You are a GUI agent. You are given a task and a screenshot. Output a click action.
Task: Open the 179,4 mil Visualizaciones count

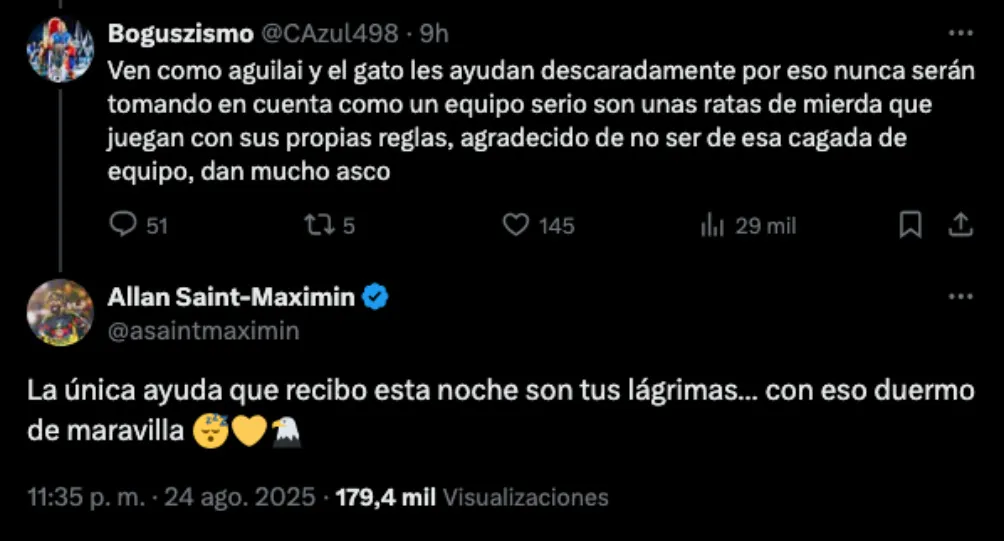click(x=470, y=498)
